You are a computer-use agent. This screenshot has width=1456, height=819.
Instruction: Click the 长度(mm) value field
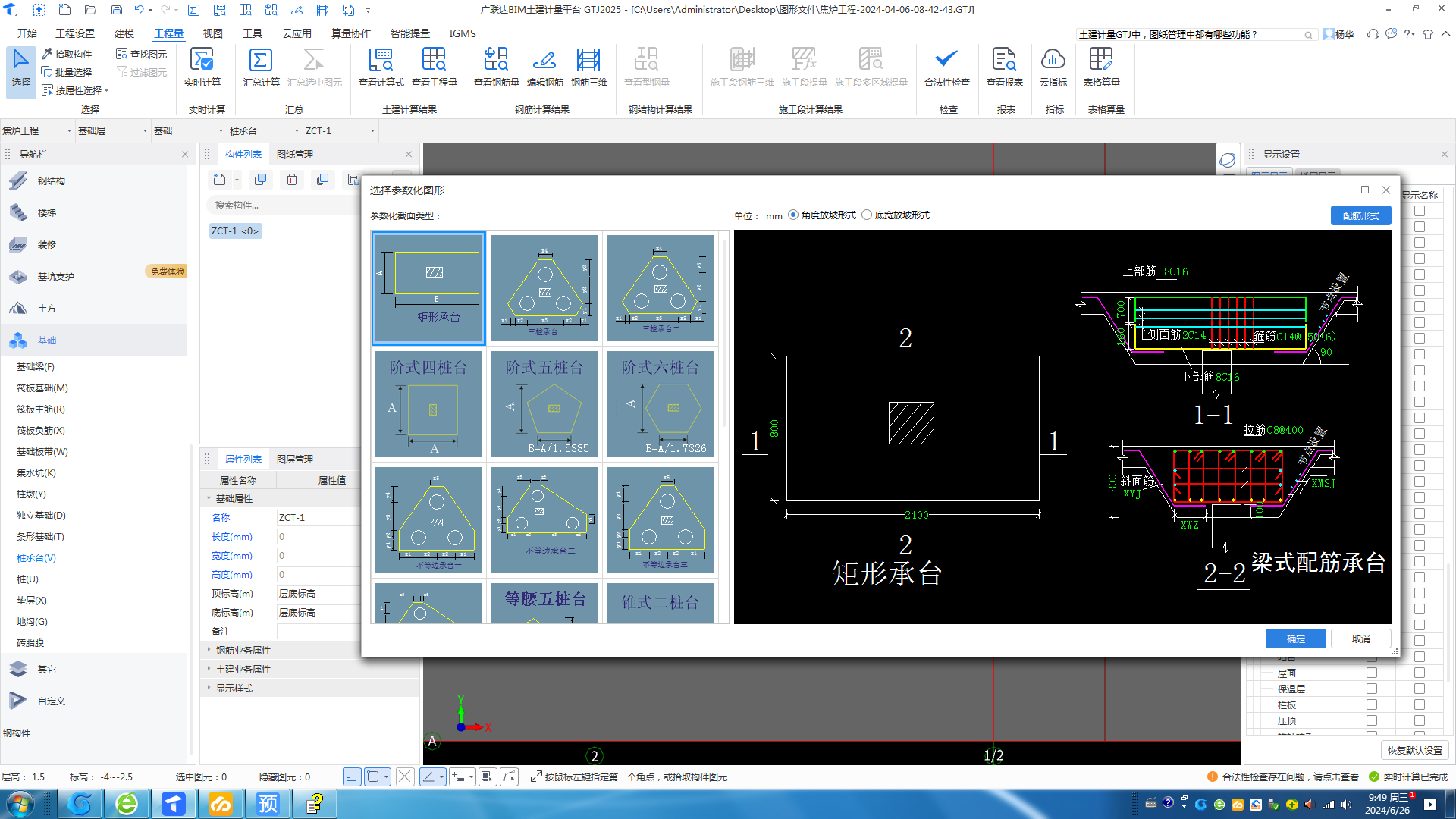(x=318, y=536)
